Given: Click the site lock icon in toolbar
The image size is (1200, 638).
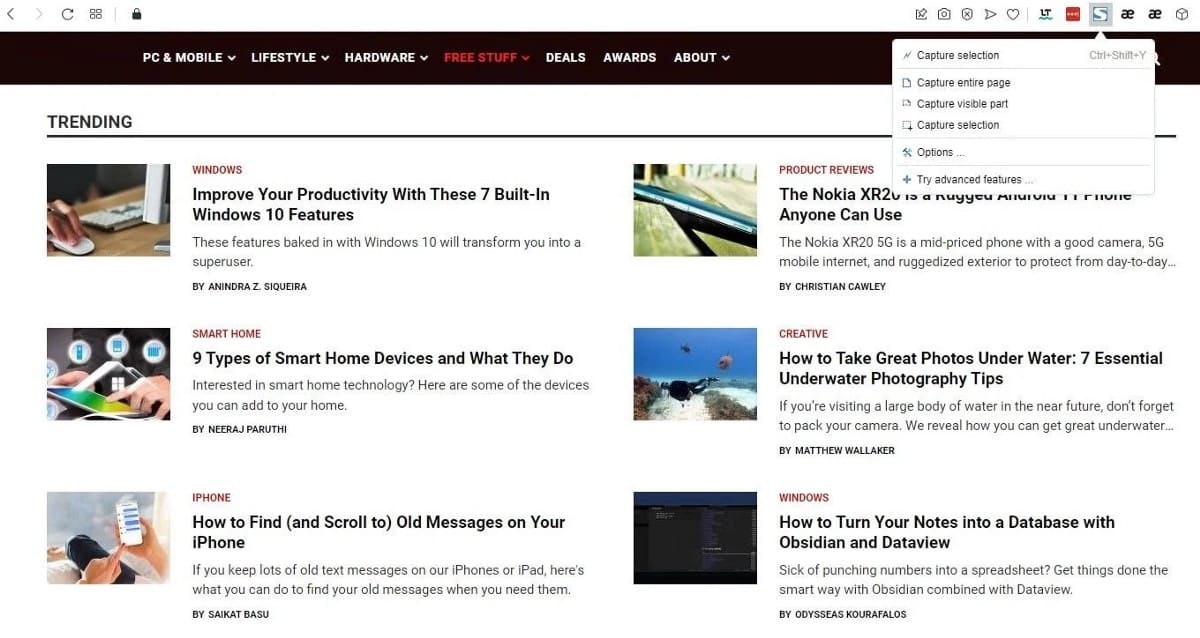Looking at the screenshot, I should click(x=137, y=14).
